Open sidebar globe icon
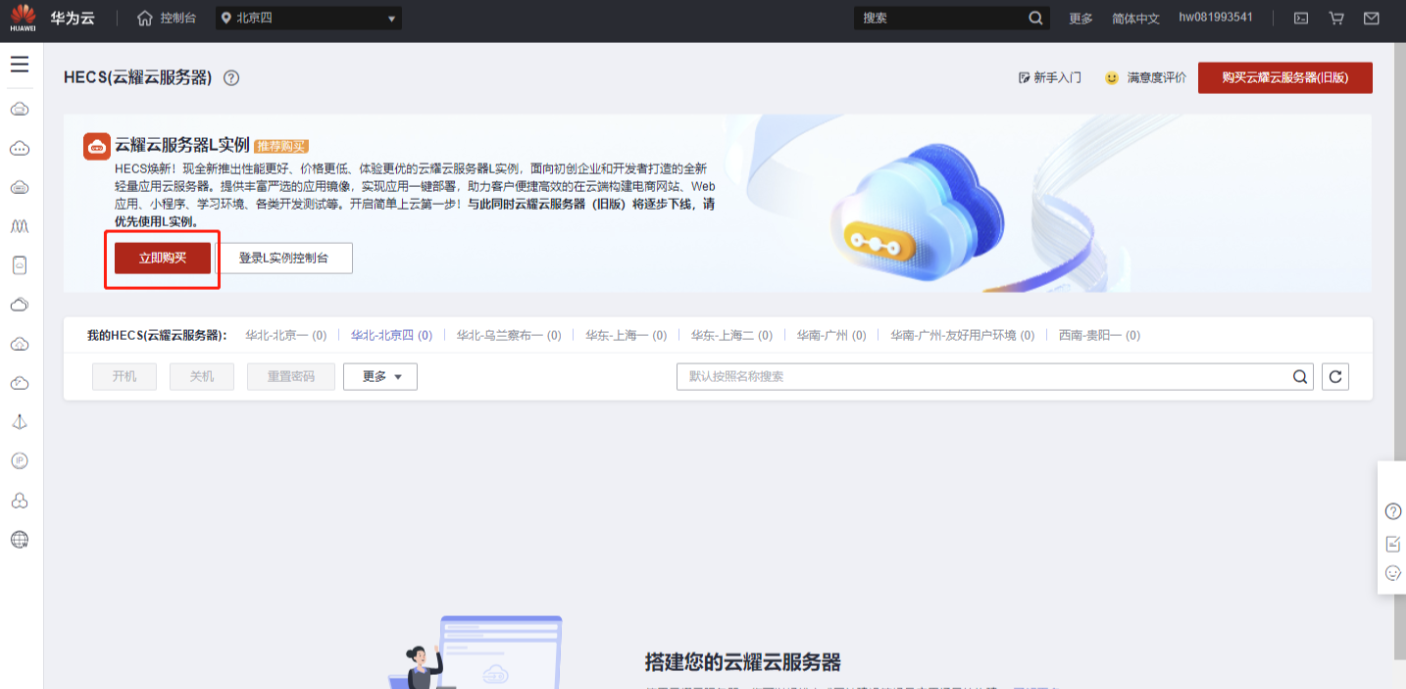 (19, 540)
